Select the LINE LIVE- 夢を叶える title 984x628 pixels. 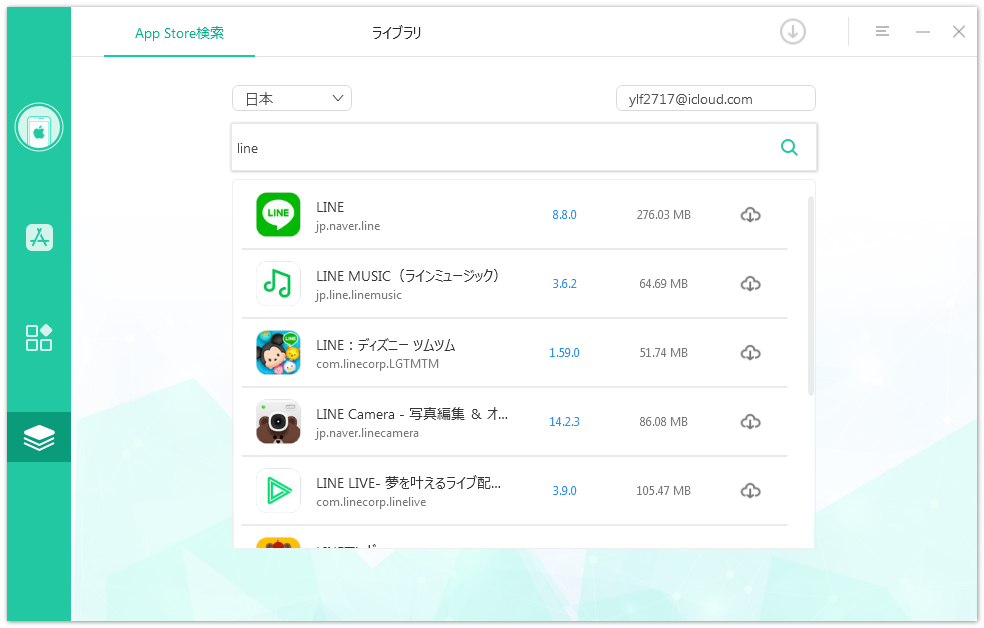pyautogui.click(x=409, y=483)
